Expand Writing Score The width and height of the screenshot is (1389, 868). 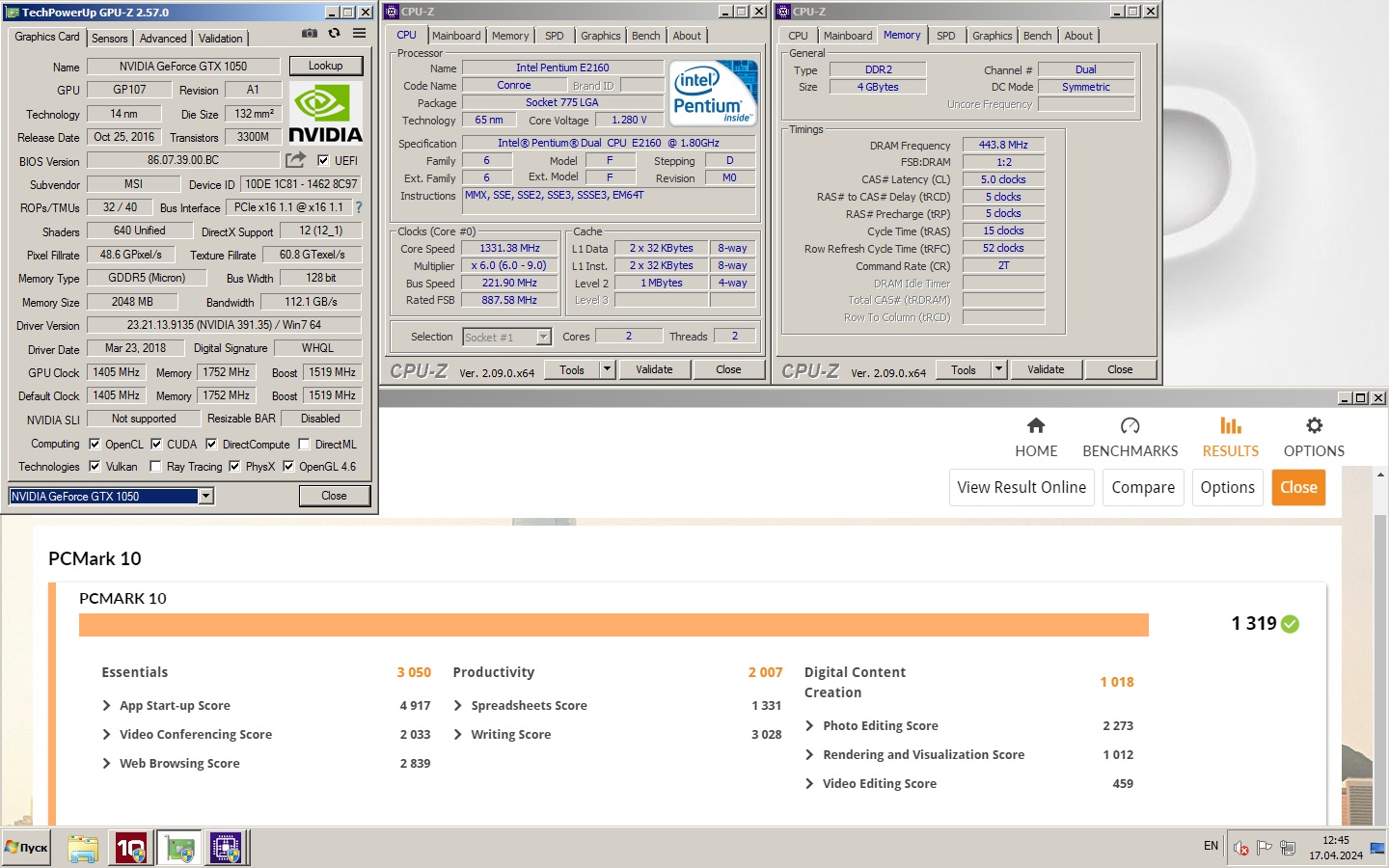click(458, 735)
